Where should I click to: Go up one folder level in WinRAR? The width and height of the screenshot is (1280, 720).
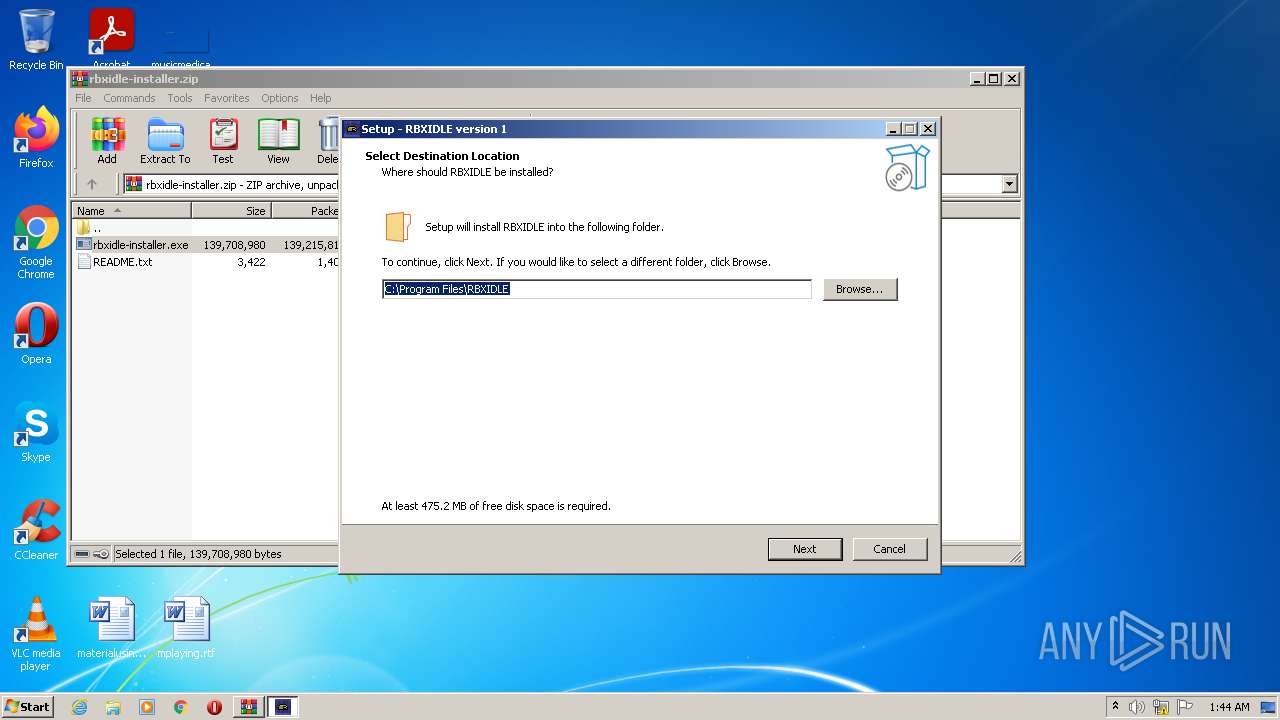92,184
